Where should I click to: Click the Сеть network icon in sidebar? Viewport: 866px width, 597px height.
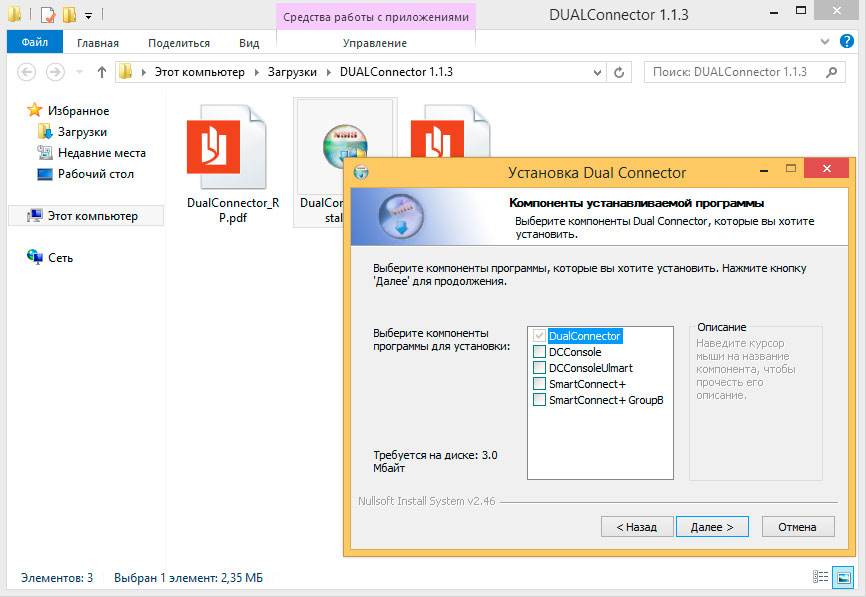(35, 257)
